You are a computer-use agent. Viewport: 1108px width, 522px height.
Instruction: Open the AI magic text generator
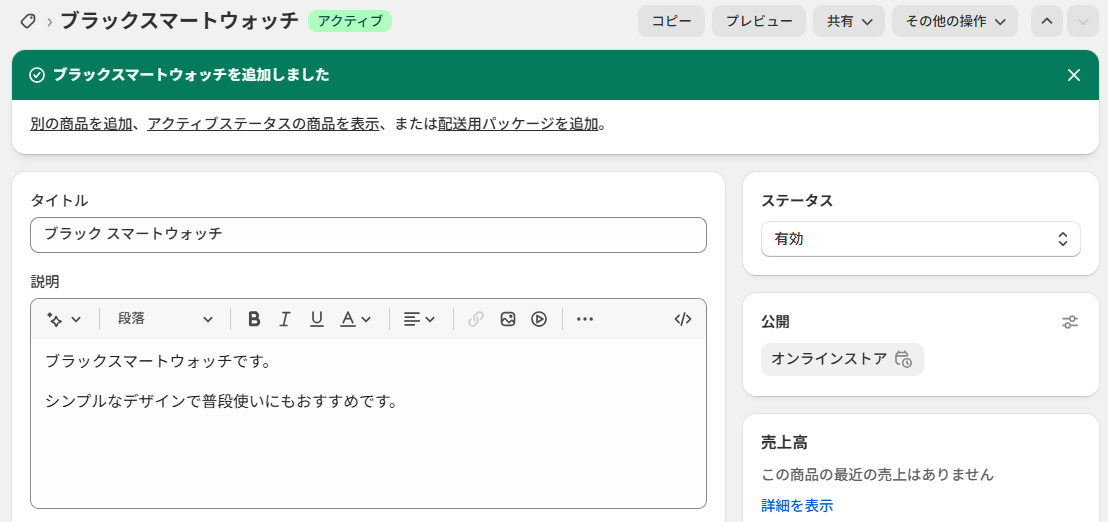tap(64, 319)
